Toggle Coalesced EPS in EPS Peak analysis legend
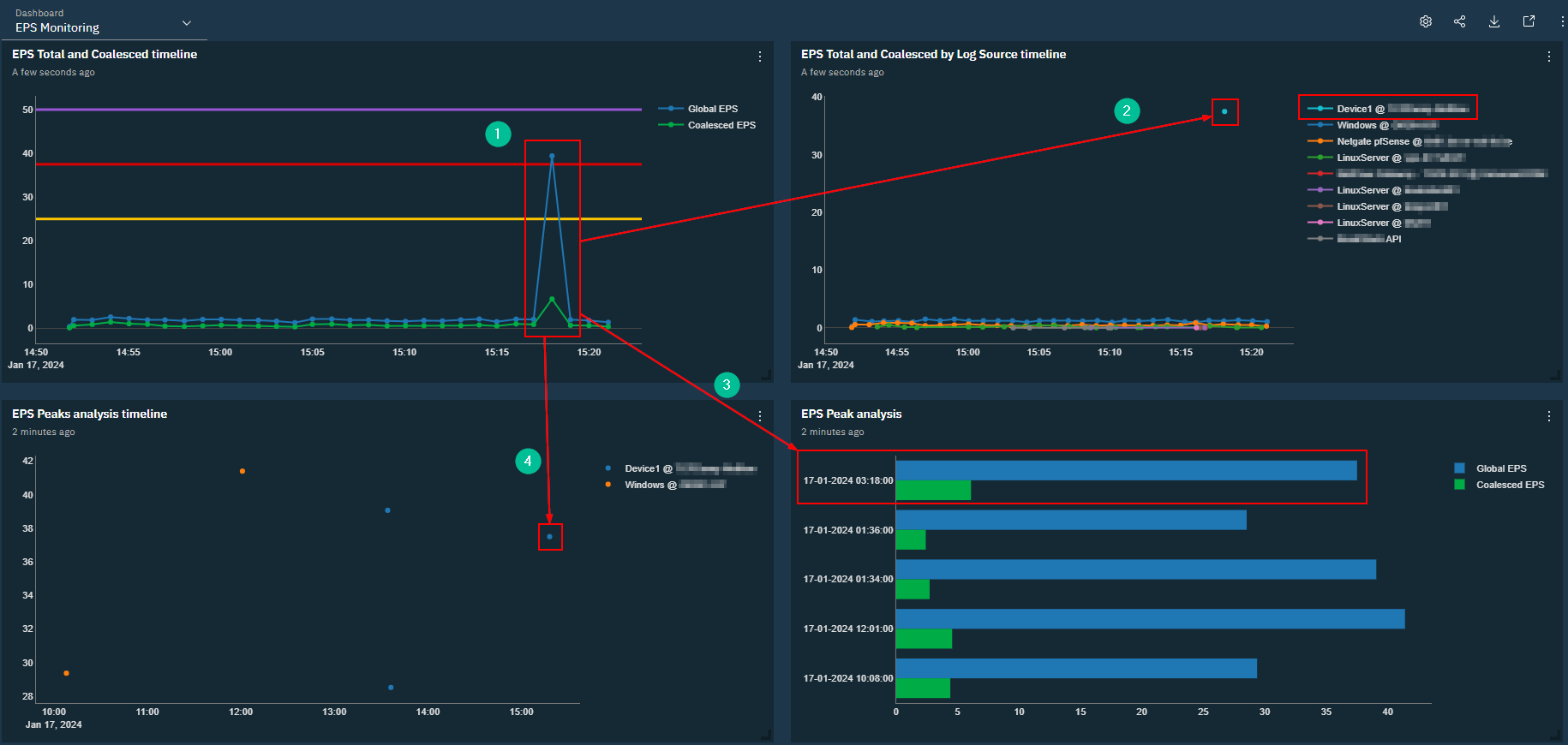The image size is (1568, 745). 1499,485
